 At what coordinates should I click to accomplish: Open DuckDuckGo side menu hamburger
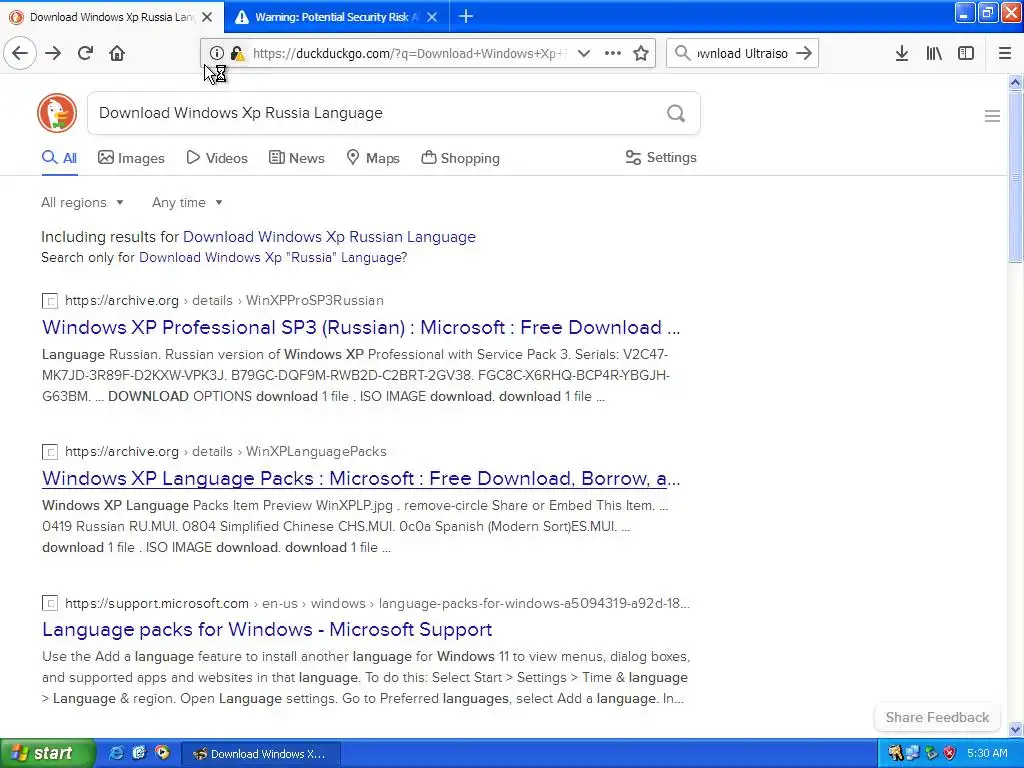click(992, 116)
